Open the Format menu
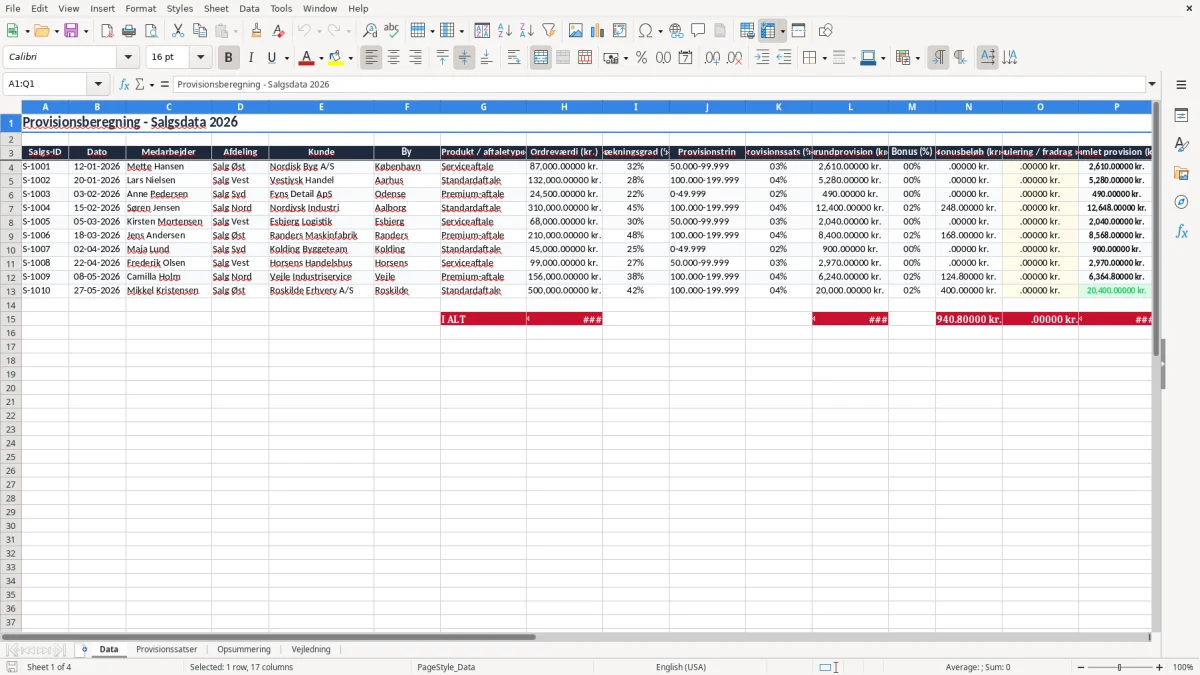 click(x=141, y=8)
